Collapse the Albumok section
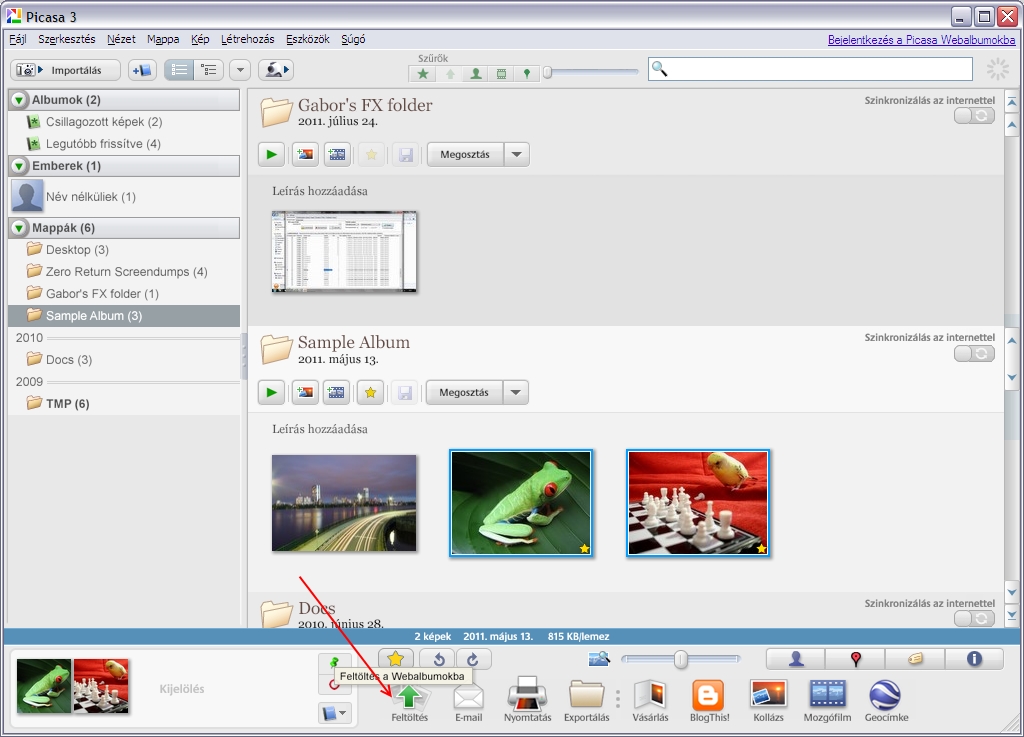Viewport: 1024px width, 737px height. pyautogui.click(x=19, y=100)
